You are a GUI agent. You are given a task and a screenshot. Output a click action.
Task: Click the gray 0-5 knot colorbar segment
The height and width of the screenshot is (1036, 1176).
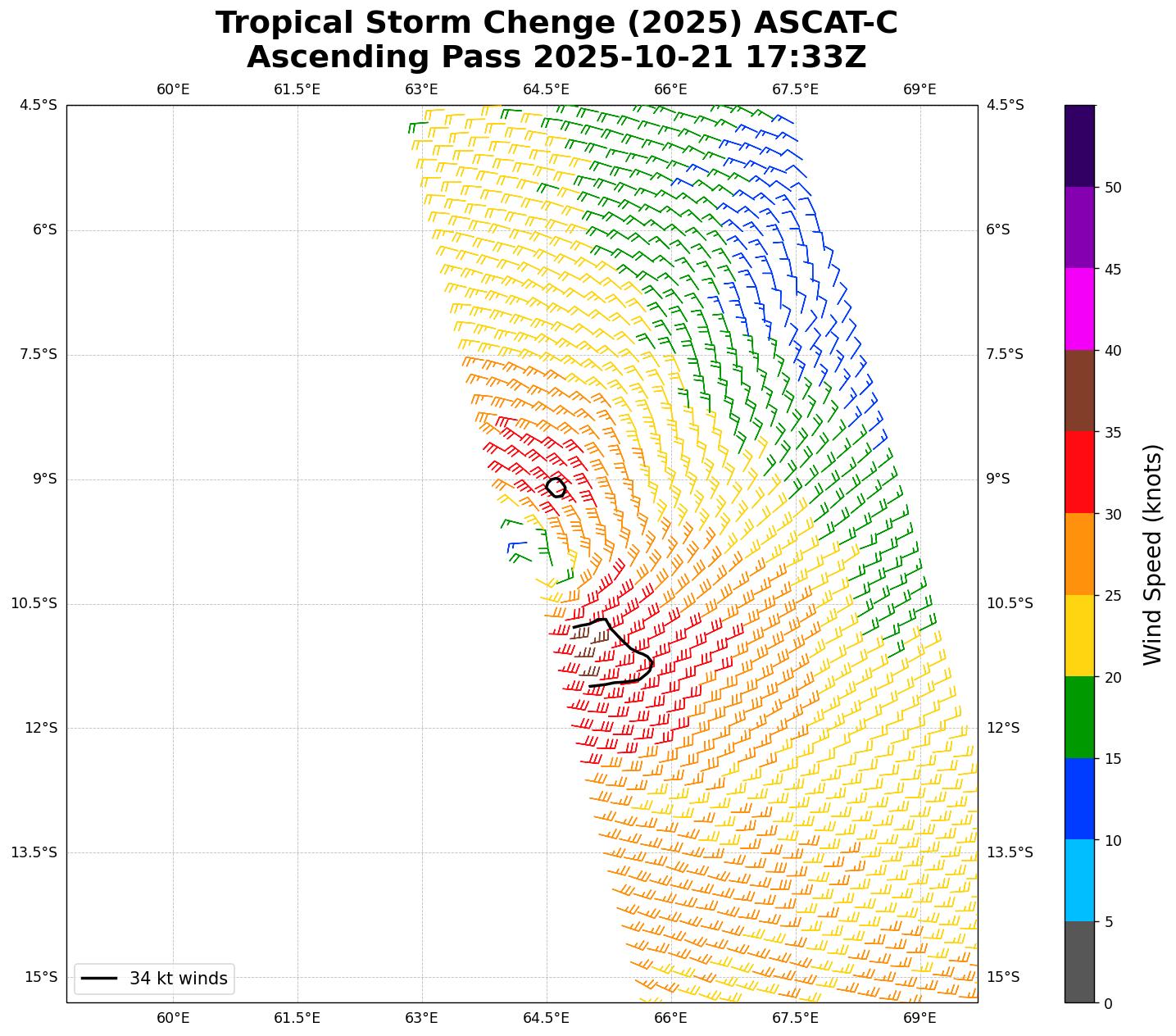(1079, 961)
